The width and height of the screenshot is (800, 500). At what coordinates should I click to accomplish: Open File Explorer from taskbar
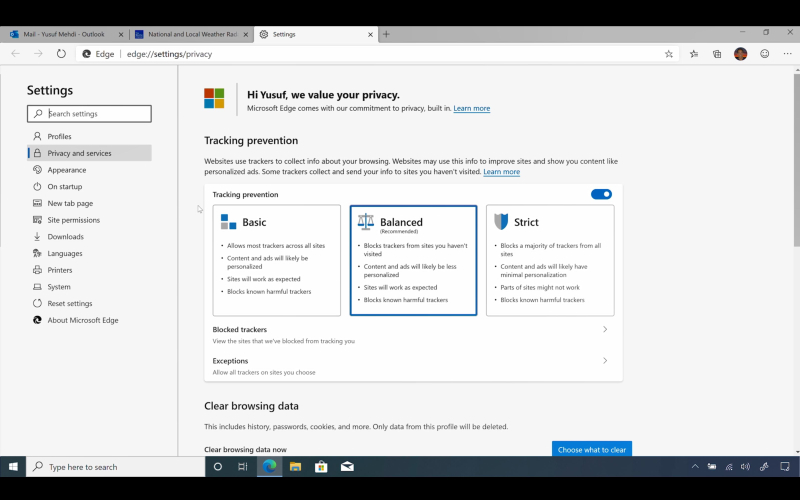[x=295, y=467]
